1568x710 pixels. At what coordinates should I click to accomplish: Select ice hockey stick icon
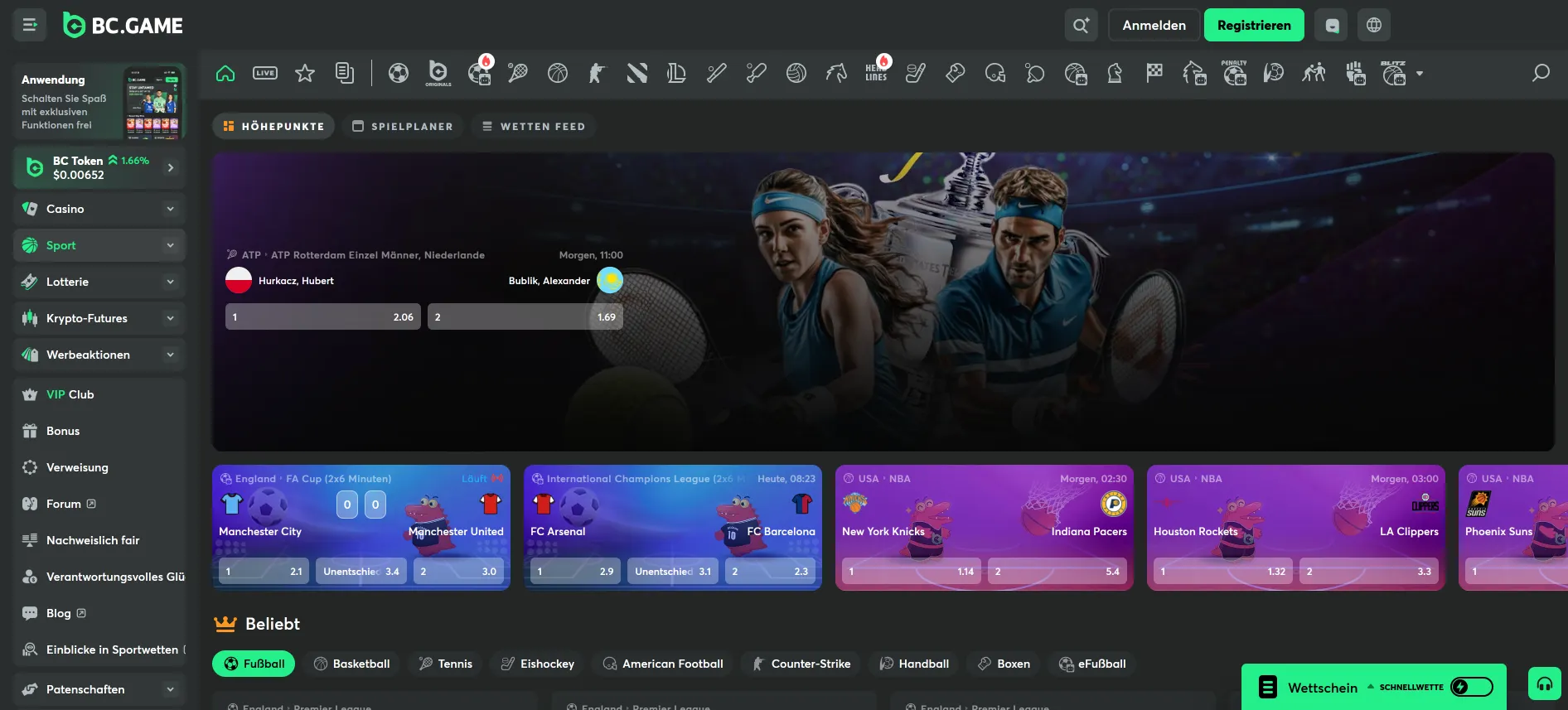click(916, 73)
